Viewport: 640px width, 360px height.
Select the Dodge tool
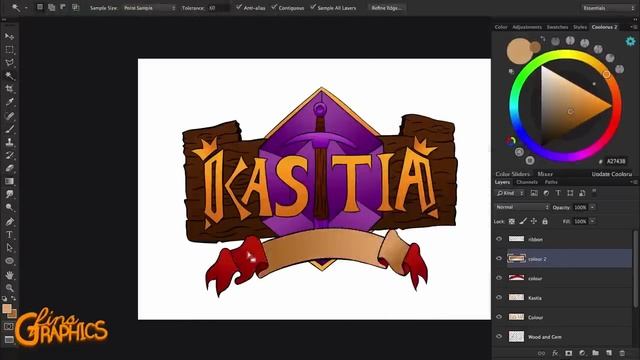pos(9,207)
